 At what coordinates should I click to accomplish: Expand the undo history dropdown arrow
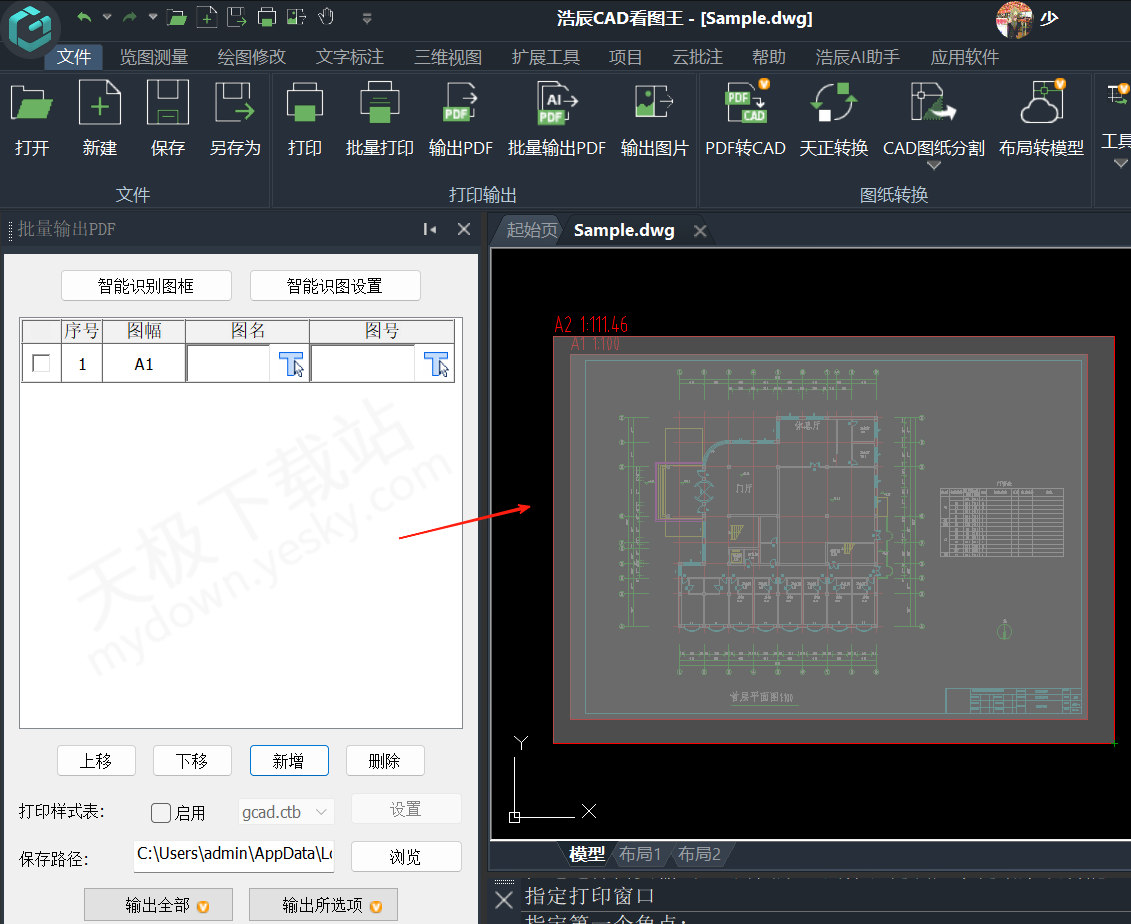pyautogui.click(x=107, y=17)
